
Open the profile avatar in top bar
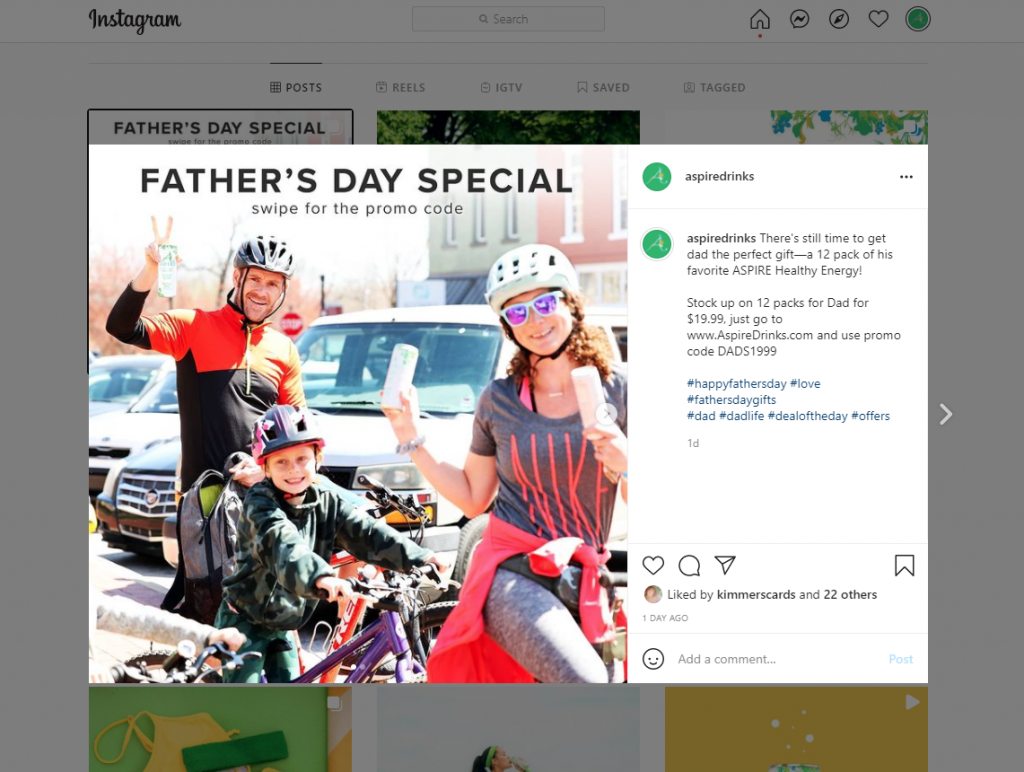coord(918,19)
